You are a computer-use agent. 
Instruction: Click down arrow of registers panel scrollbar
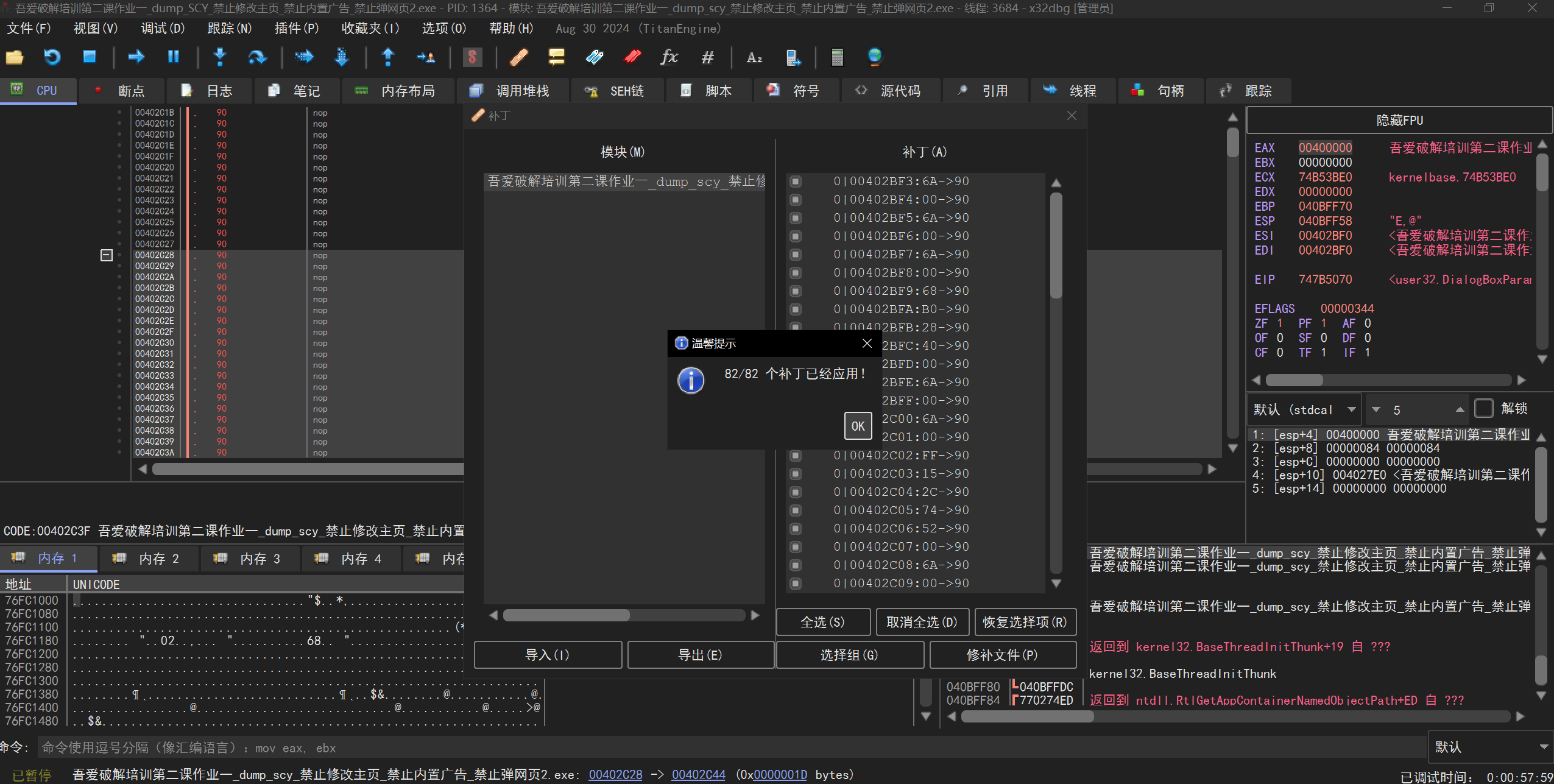click(x=1542, y=359)
